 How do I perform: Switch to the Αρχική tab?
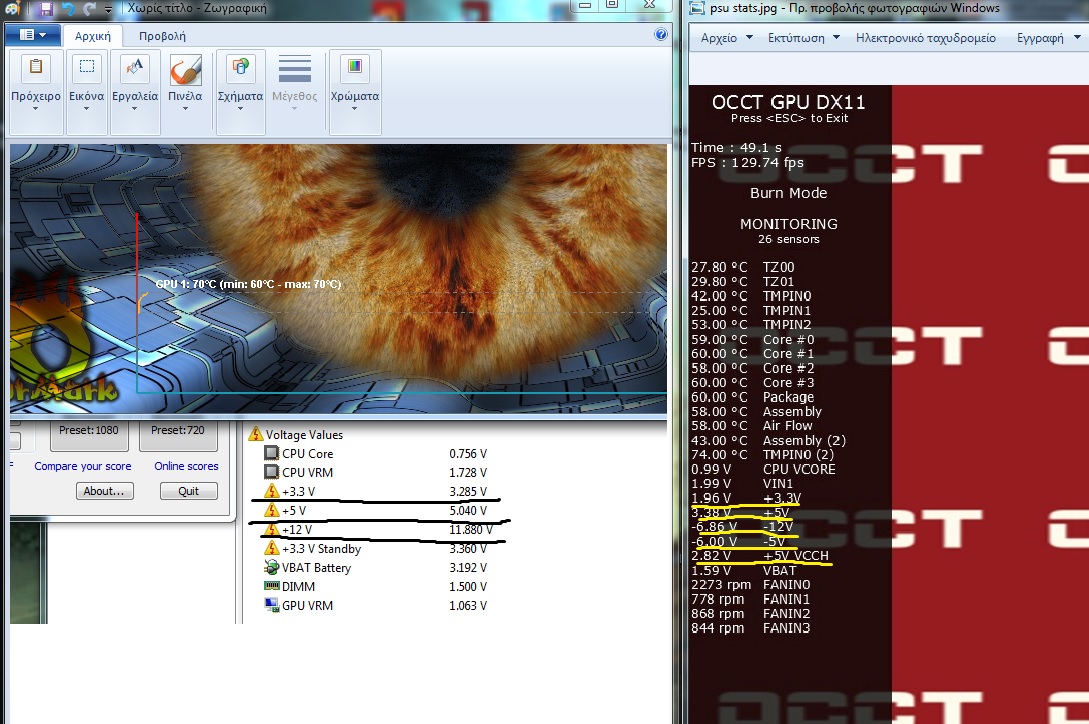tap(92, 36)
